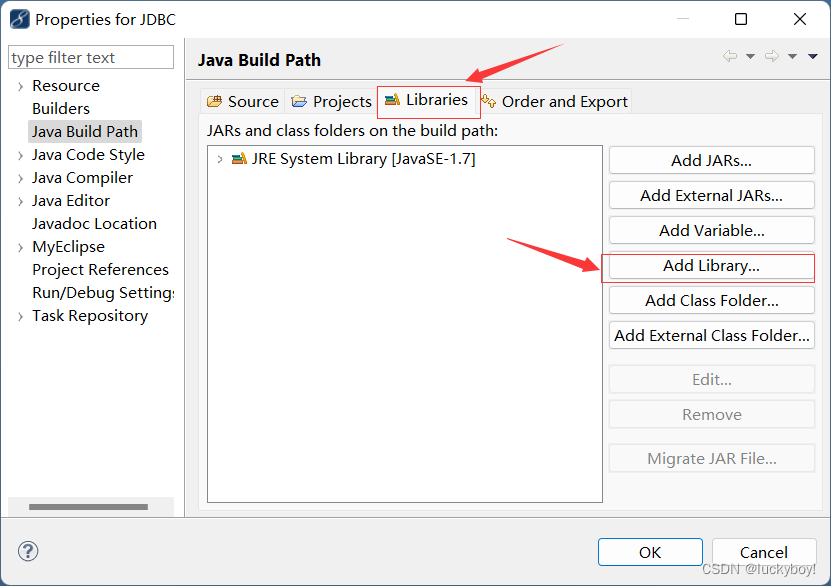Dismiss the dialog with Cancel
The width and height of the screenshot is (831, 586).
tap(764, 552)
